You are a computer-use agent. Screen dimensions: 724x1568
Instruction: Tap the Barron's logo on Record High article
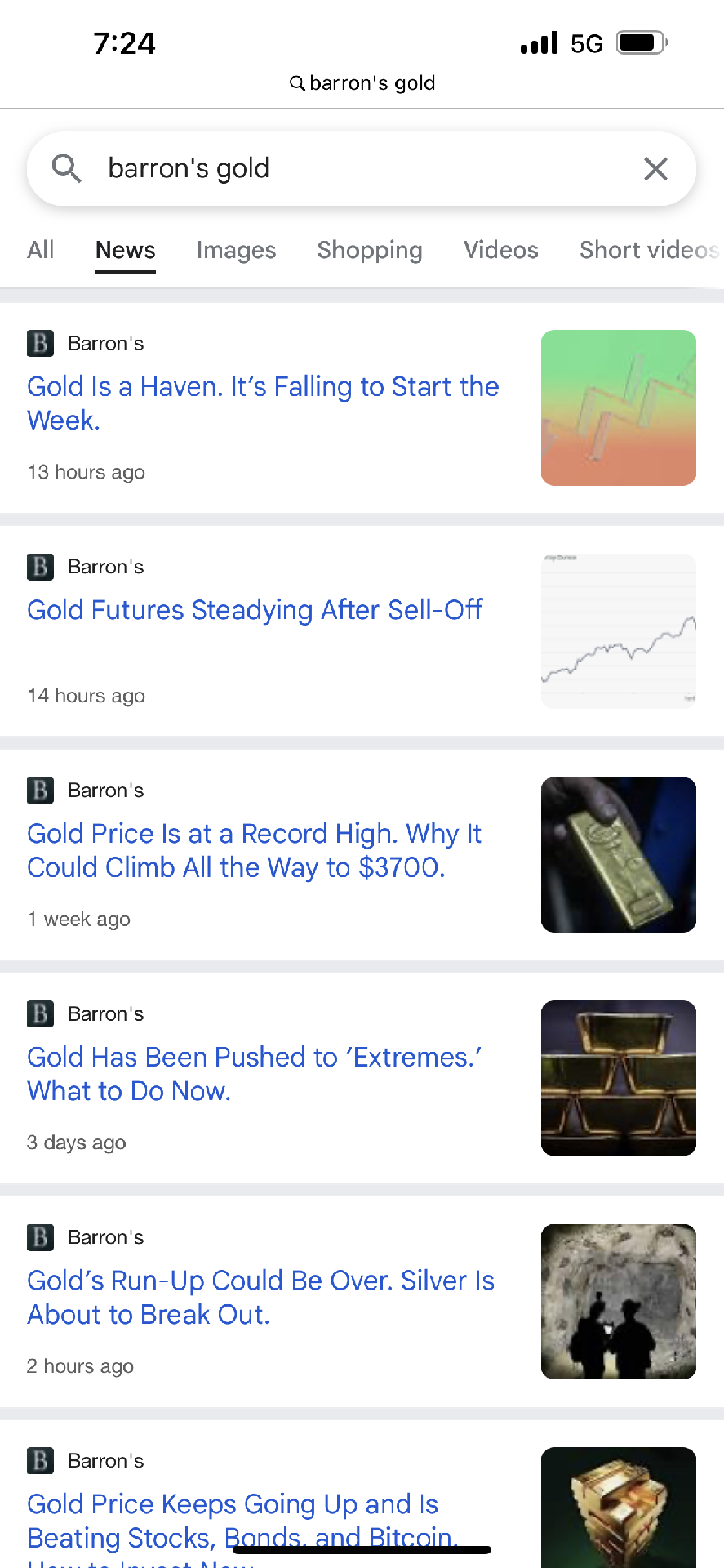pos(40,791)
